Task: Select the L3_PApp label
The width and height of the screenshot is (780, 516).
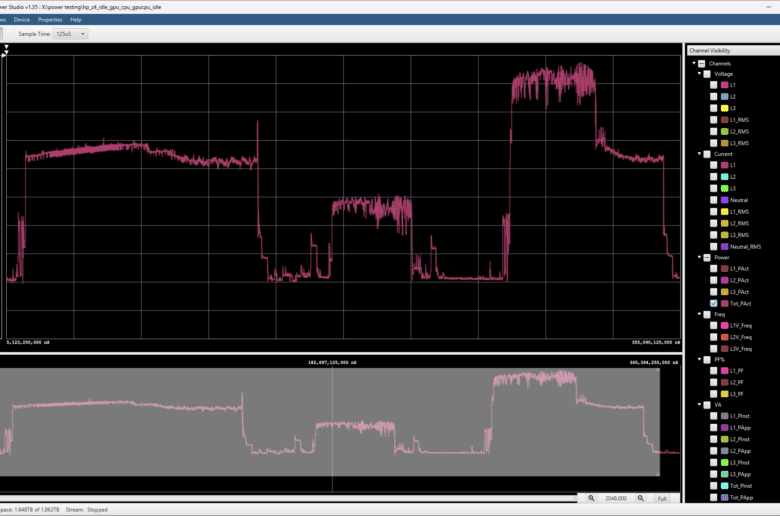Action: [740, 474]
